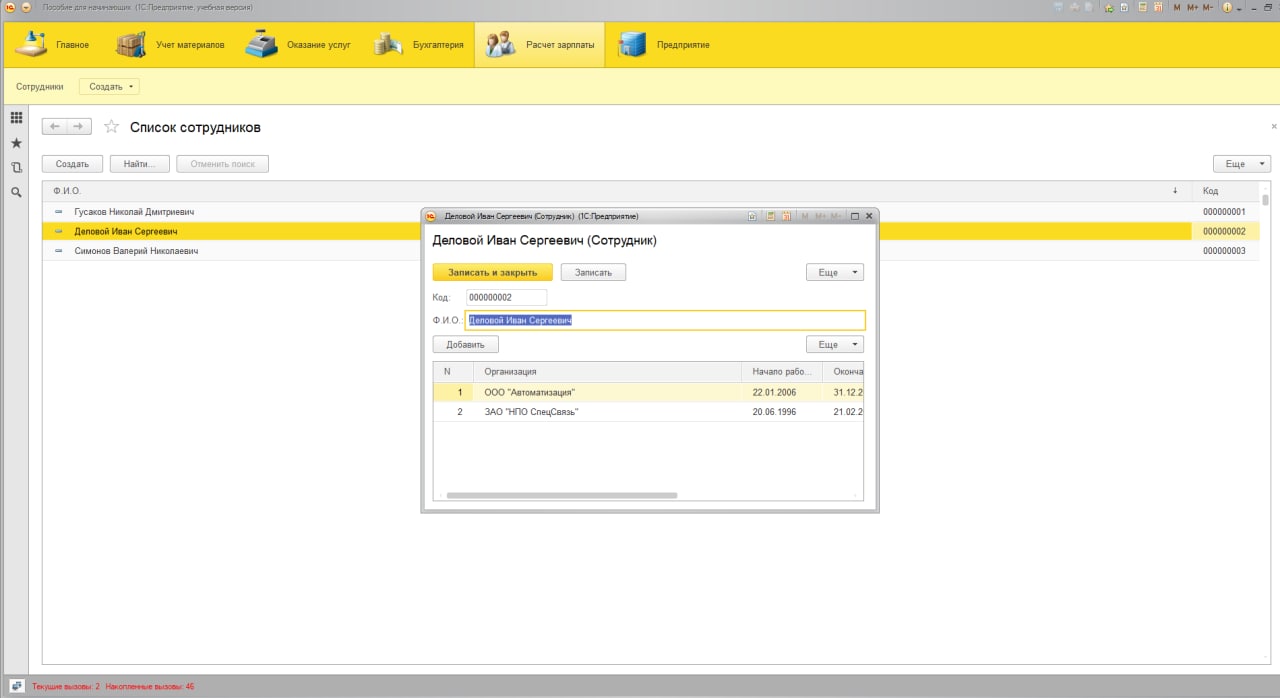
Task: Click the Добавить button in dialog
Action: coord(466,344)
